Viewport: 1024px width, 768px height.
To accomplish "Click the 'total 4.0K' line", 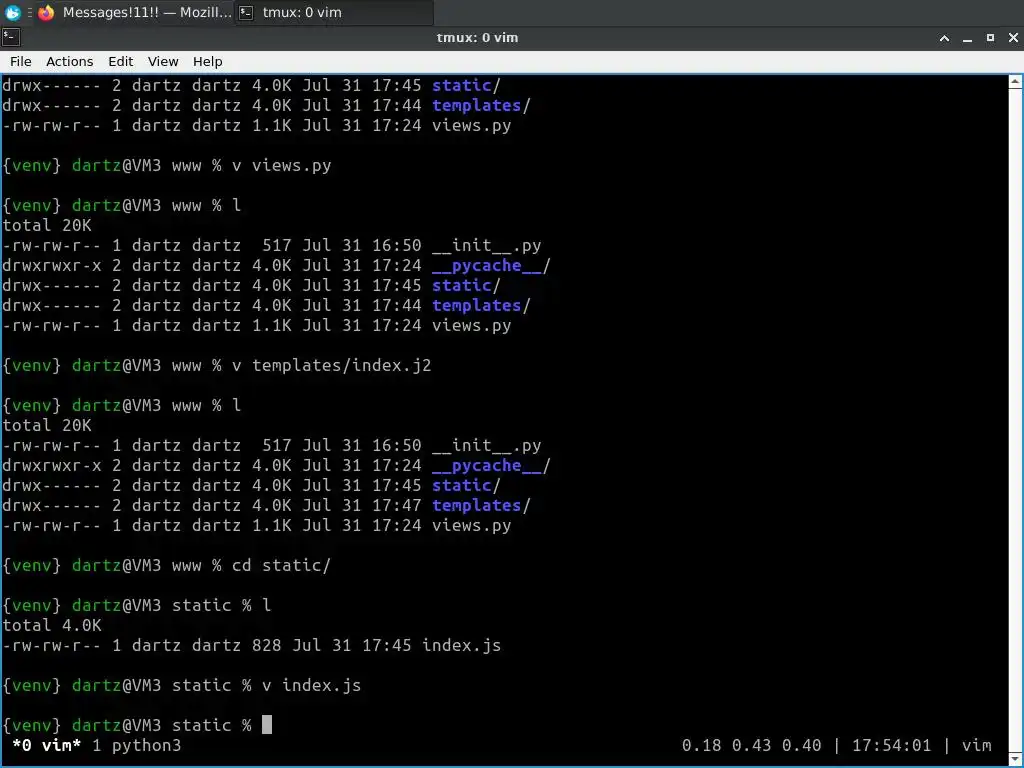I will pos(52,625).
